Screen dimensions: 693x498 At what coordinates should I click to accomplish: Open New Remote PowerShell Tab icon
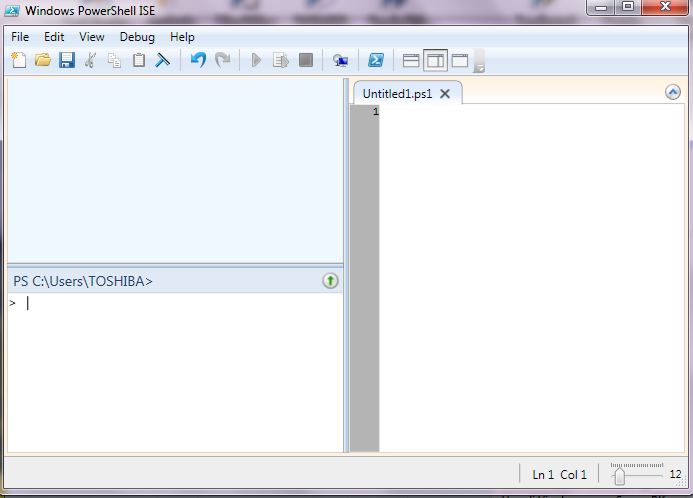(340, 60)
